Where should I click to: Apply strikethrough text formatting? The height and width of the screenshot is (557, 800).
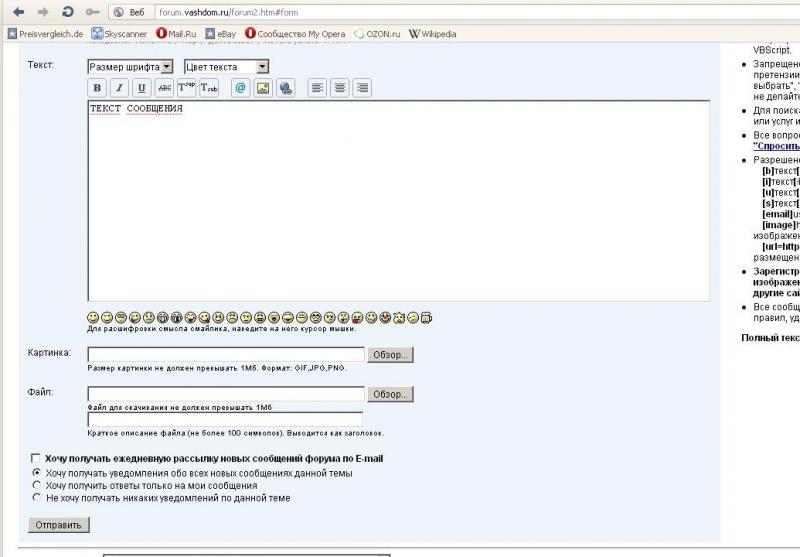coord(164,88)
